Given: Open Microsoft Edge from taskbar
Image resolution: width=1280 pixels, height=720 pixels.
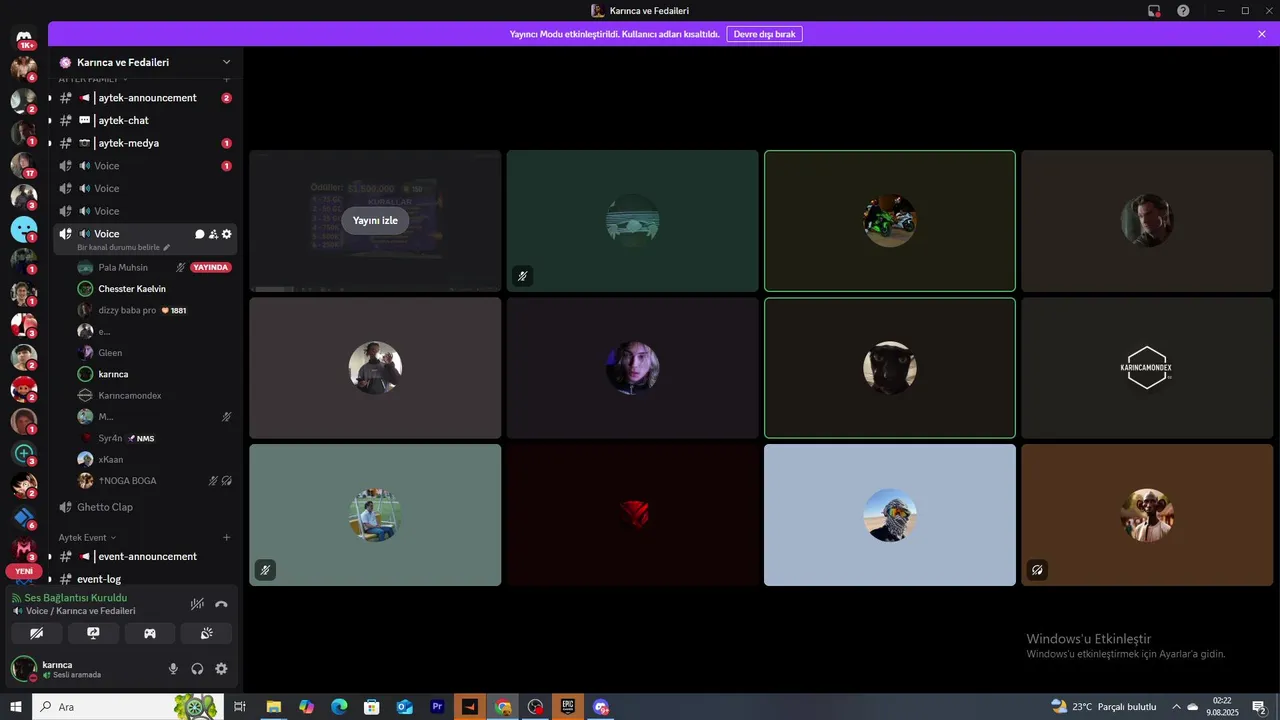Looking at the screenshot, I should coord(339,707).
